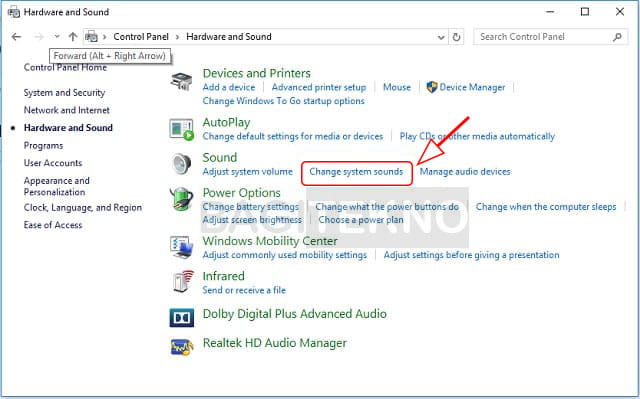Open System and Security category

(x=64, y=93)
